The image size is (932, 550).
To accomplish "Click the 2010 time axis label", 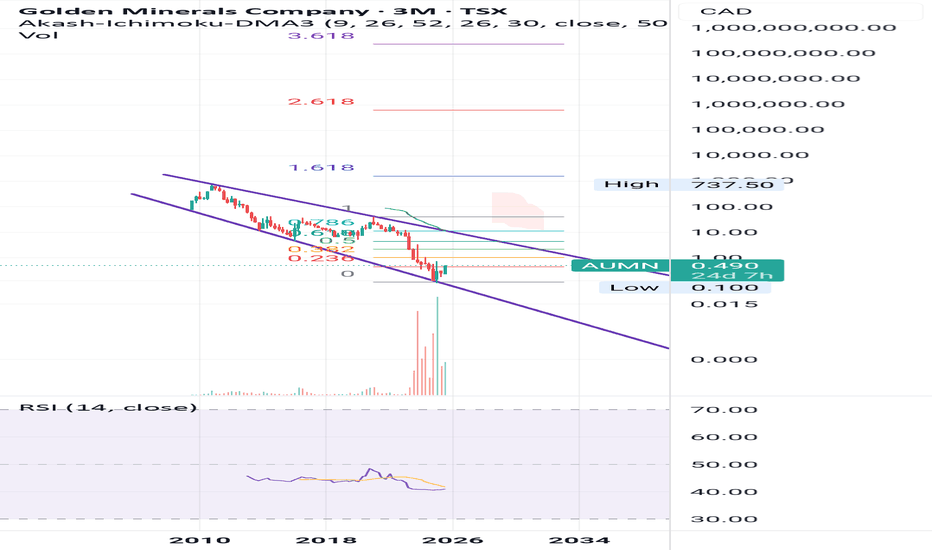I will click(x=200, y=540).
